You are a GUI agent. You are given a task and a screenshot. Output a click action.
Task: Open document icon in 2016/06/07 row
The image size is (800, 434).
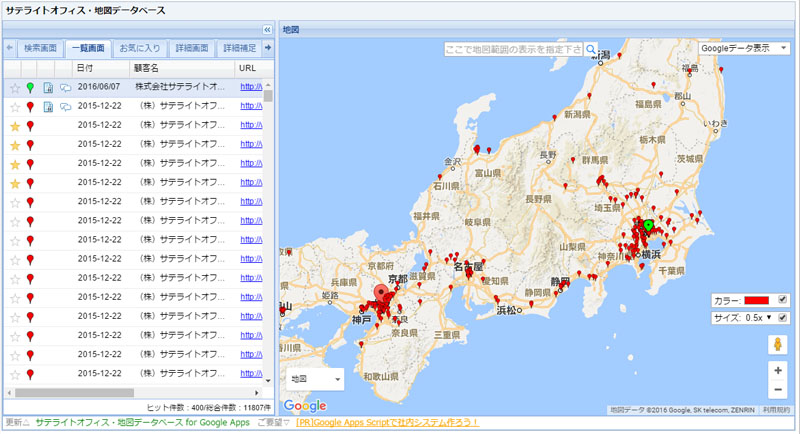(x=48, y=88)
